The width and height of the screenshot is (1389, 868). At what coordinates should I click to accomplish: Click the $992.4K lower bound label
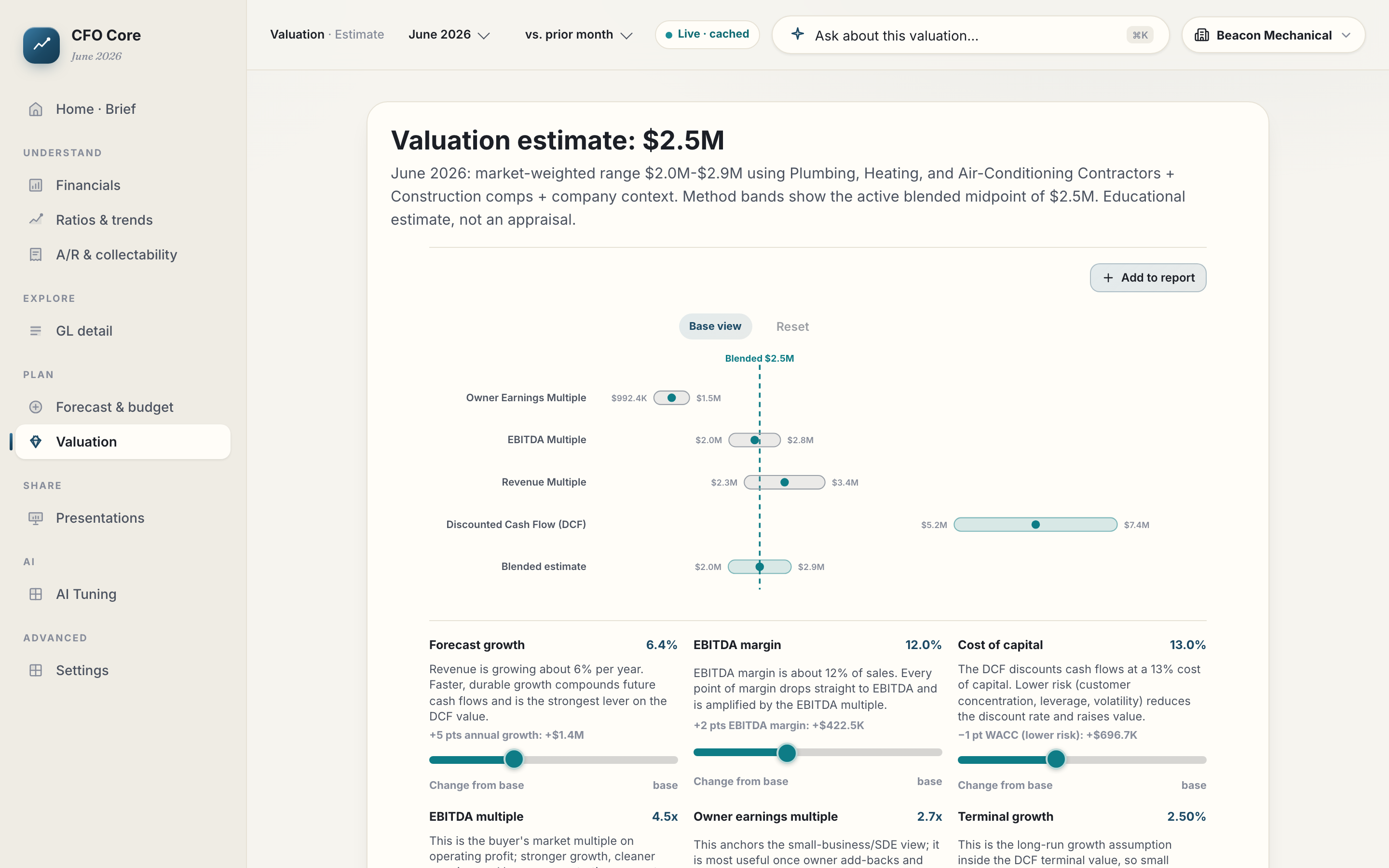point(629,398)
